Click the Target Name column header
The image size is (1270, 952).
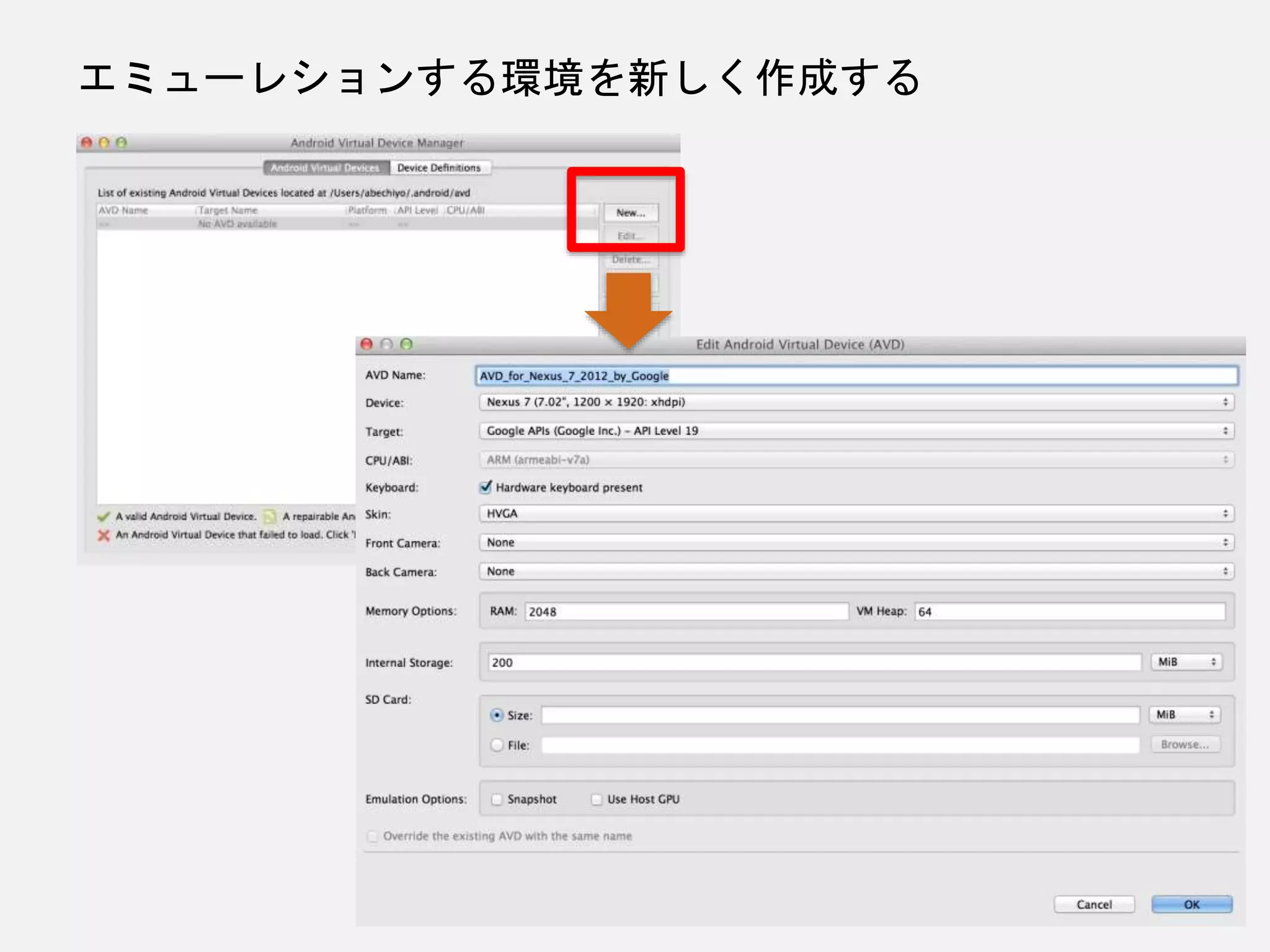228,210
